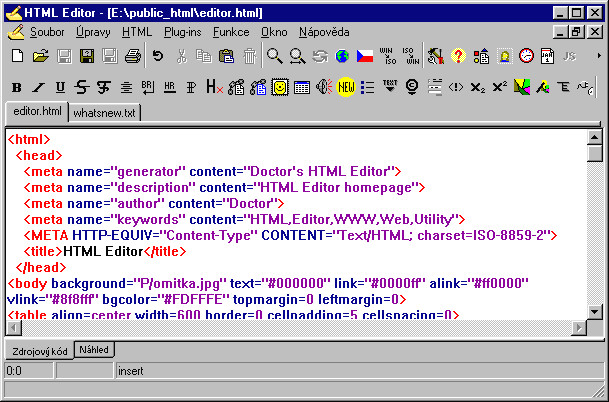This screenshot has height=402, width=609.
Task: Paste from the clipboard
Action: [226, 56]
